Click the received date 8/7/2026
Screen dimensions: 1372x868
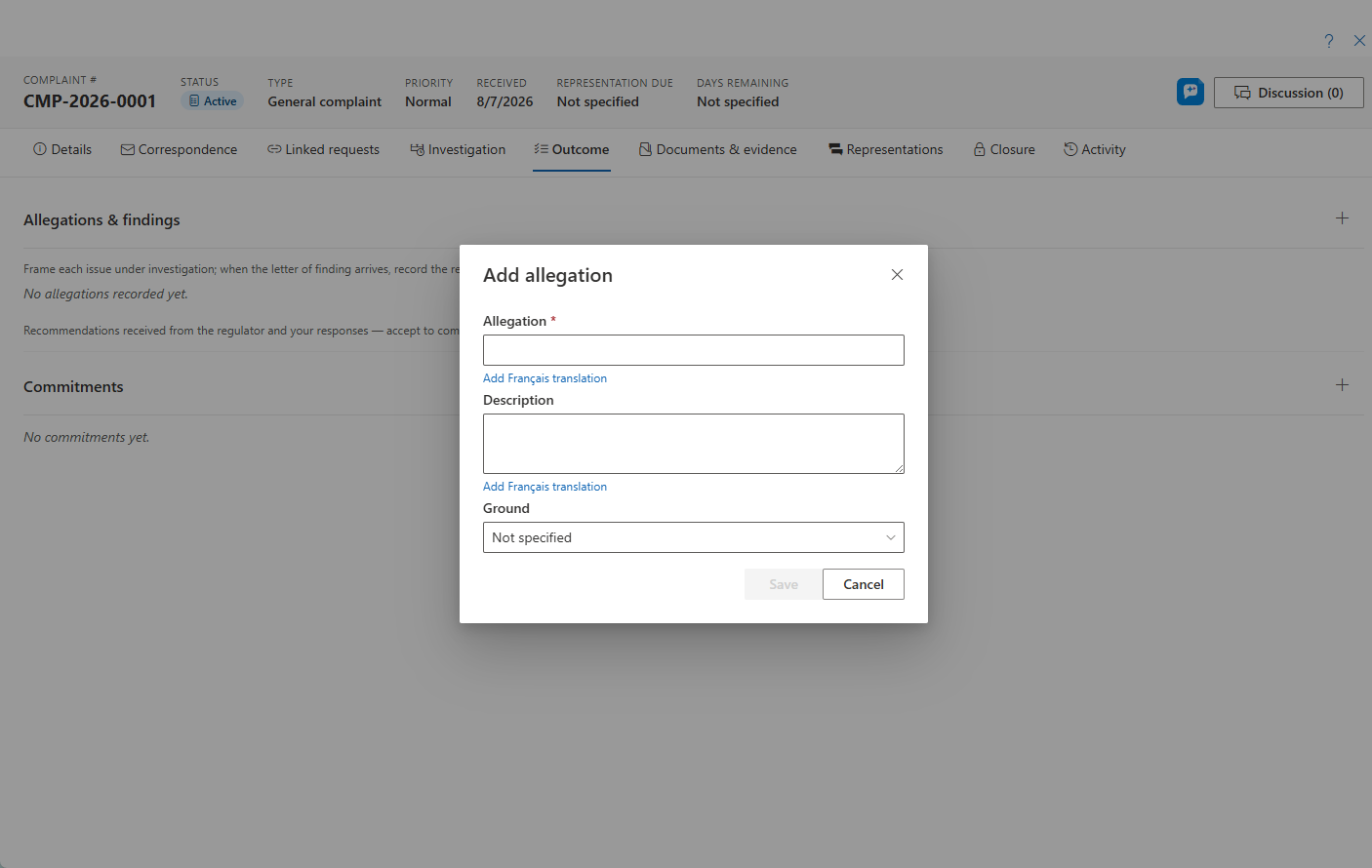[504, 101]
